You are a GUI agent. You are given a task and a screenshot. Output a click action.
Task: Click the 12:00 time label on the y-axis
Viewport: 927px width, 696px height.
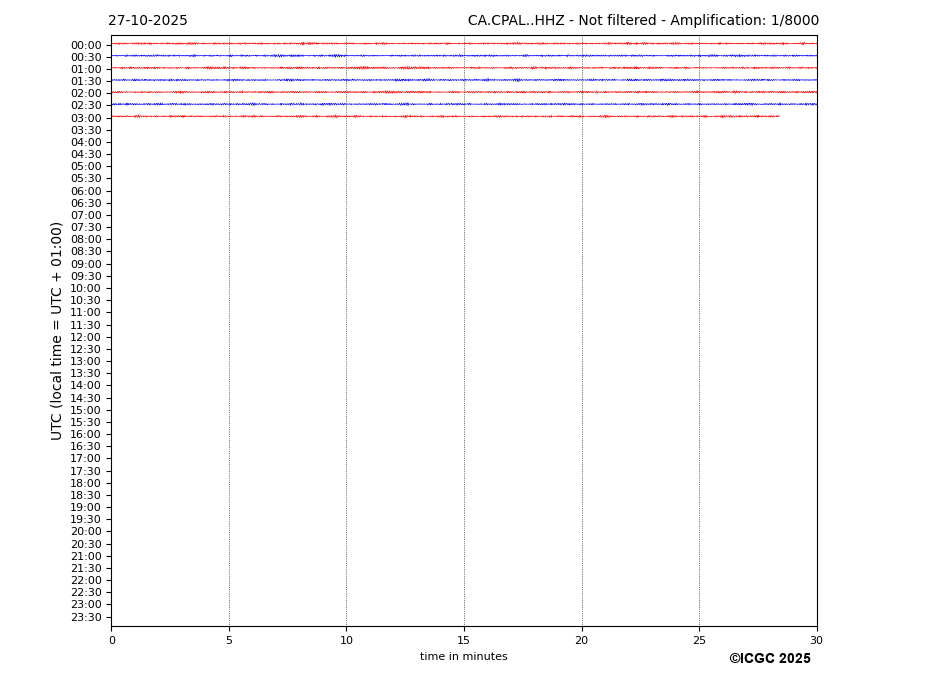[x=85, y=337]
